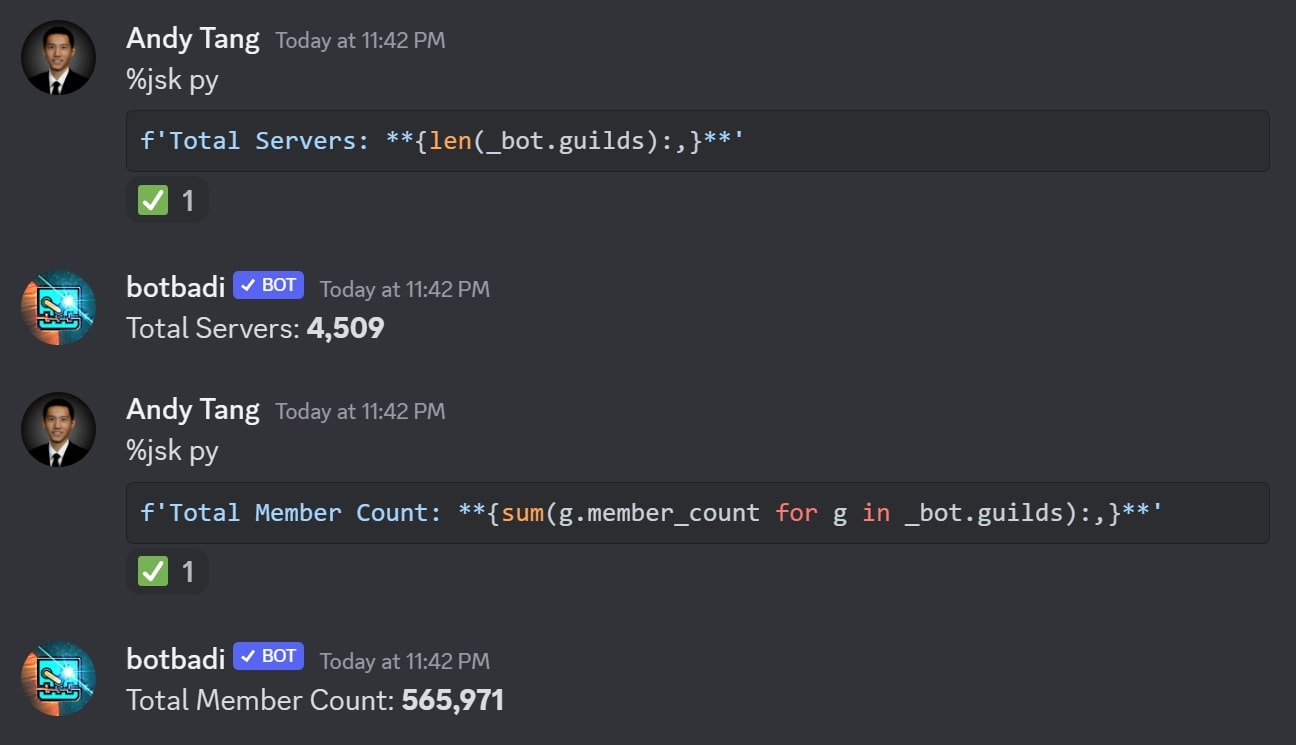
Task: Click the code block containing sum(g.member_count)
Action: [x=697, y=513]
